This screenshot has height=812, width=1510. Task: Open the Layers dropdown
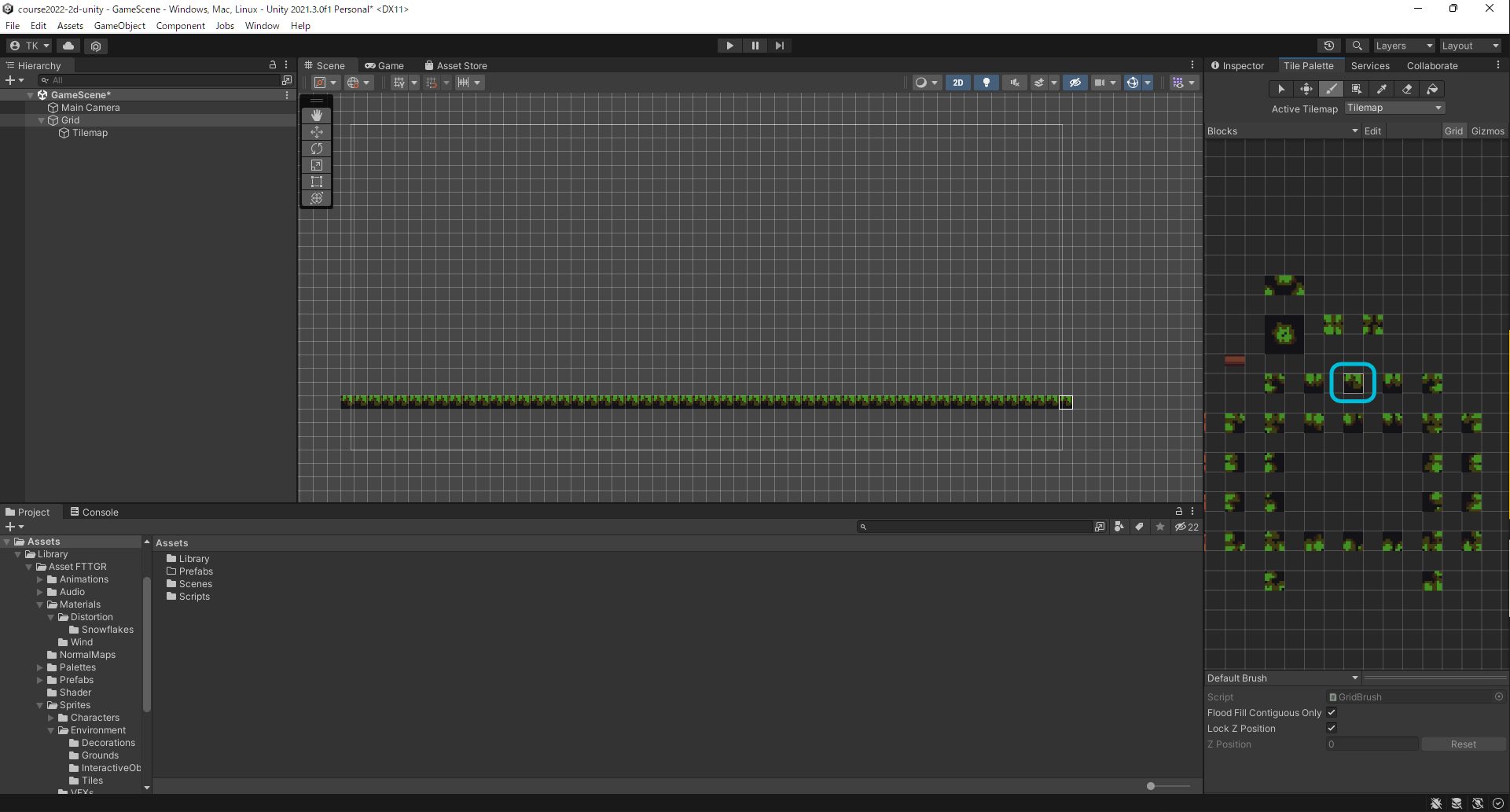[1404, 46]
